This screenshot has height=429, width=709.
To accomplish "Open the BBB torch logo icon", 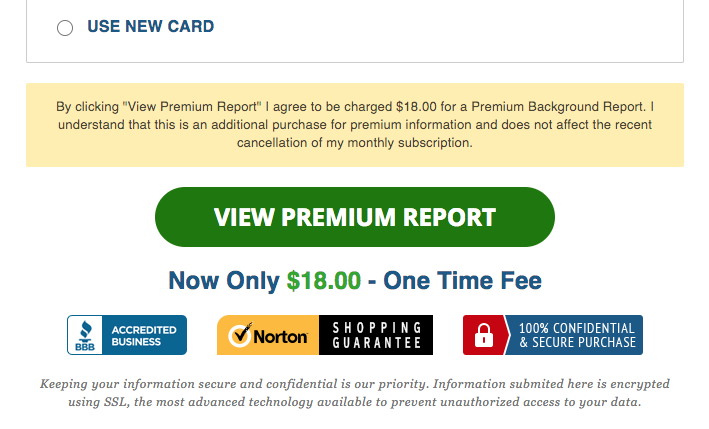I will 85,335.
